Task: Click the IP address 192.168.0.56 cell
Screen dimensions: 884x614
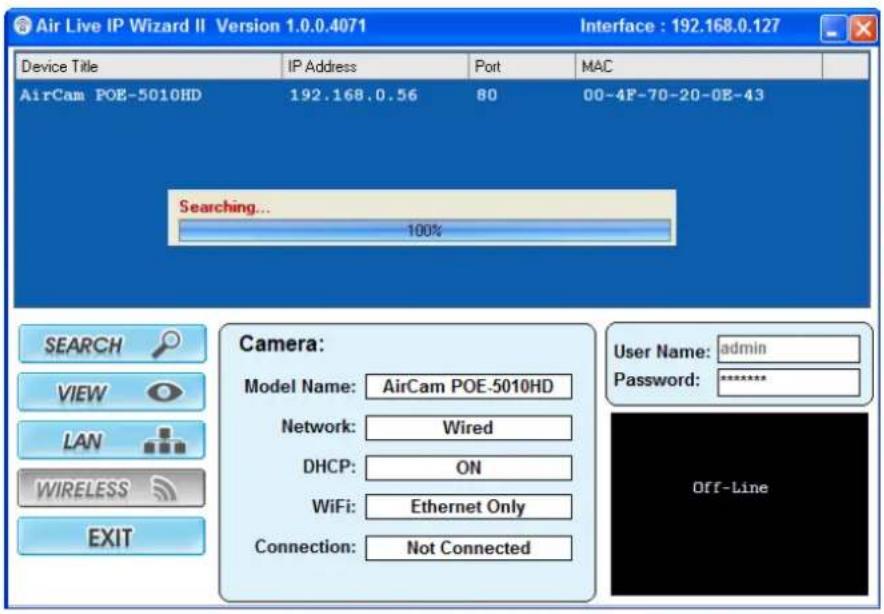Action: pos(353,95)
